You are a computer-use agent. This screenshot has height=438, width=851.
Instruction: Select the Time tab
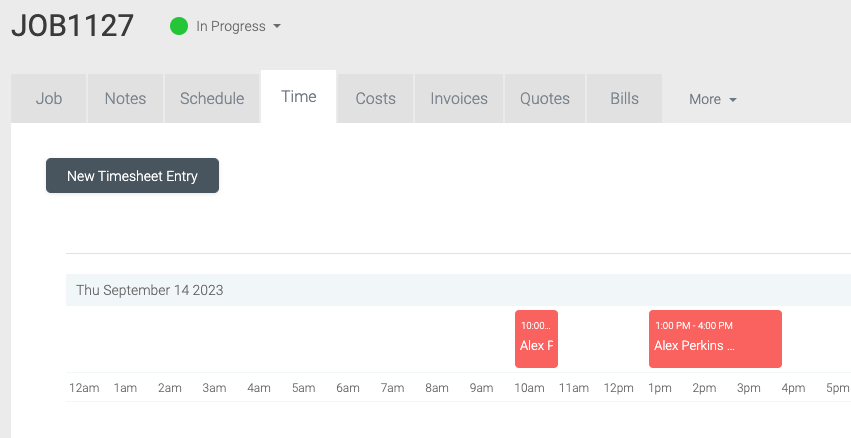(x=299, y=97)
